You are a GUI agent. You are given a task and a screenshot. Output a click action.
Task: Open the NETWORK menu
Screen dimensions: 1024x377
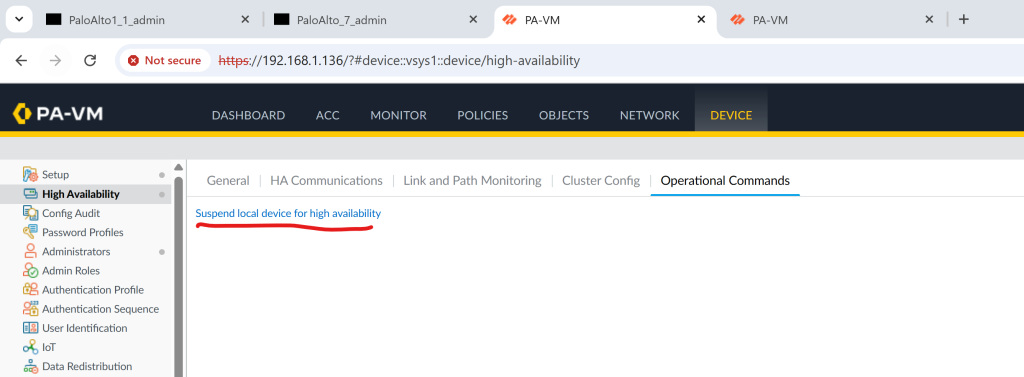[x=650, y=115]
